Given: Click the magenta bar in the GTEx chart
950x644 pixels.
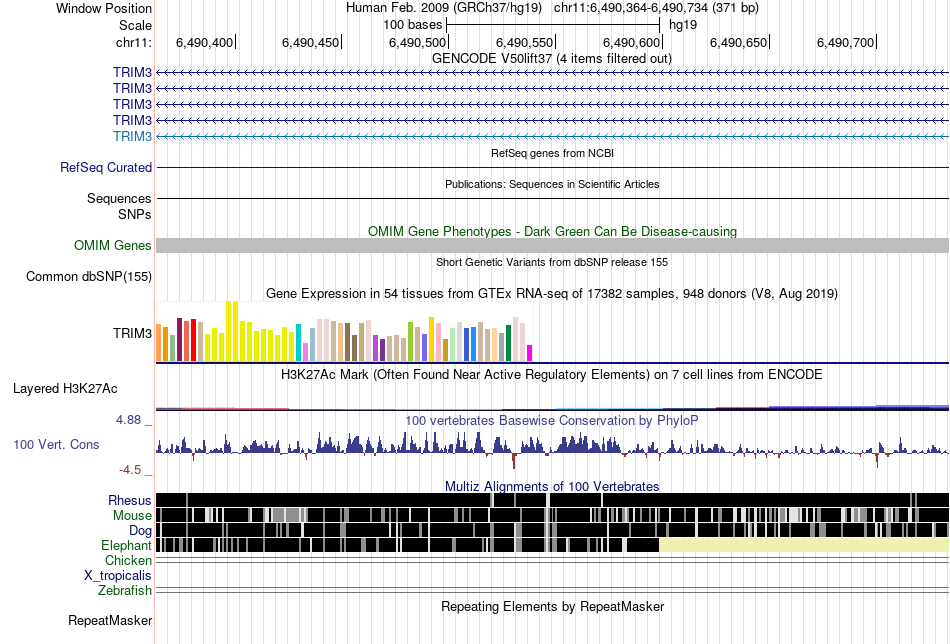Looking at the screenshot, I should click(530, 353).
